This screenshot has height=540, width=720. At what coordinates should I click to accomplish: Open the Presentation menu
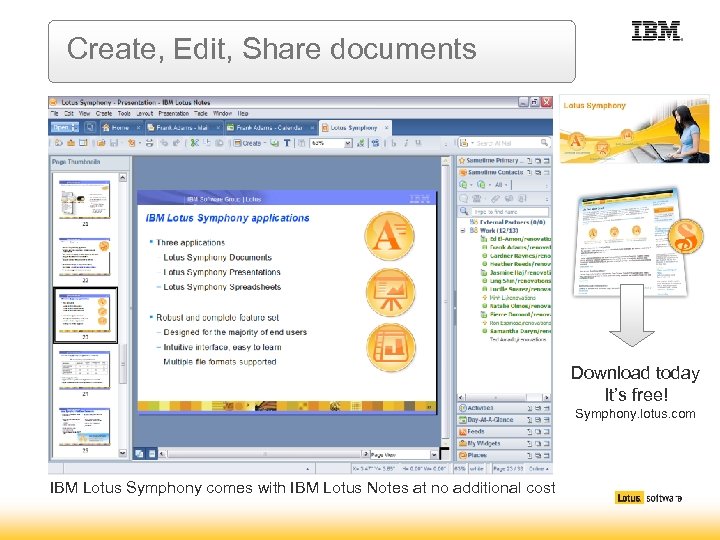click(x=174, y=113)
